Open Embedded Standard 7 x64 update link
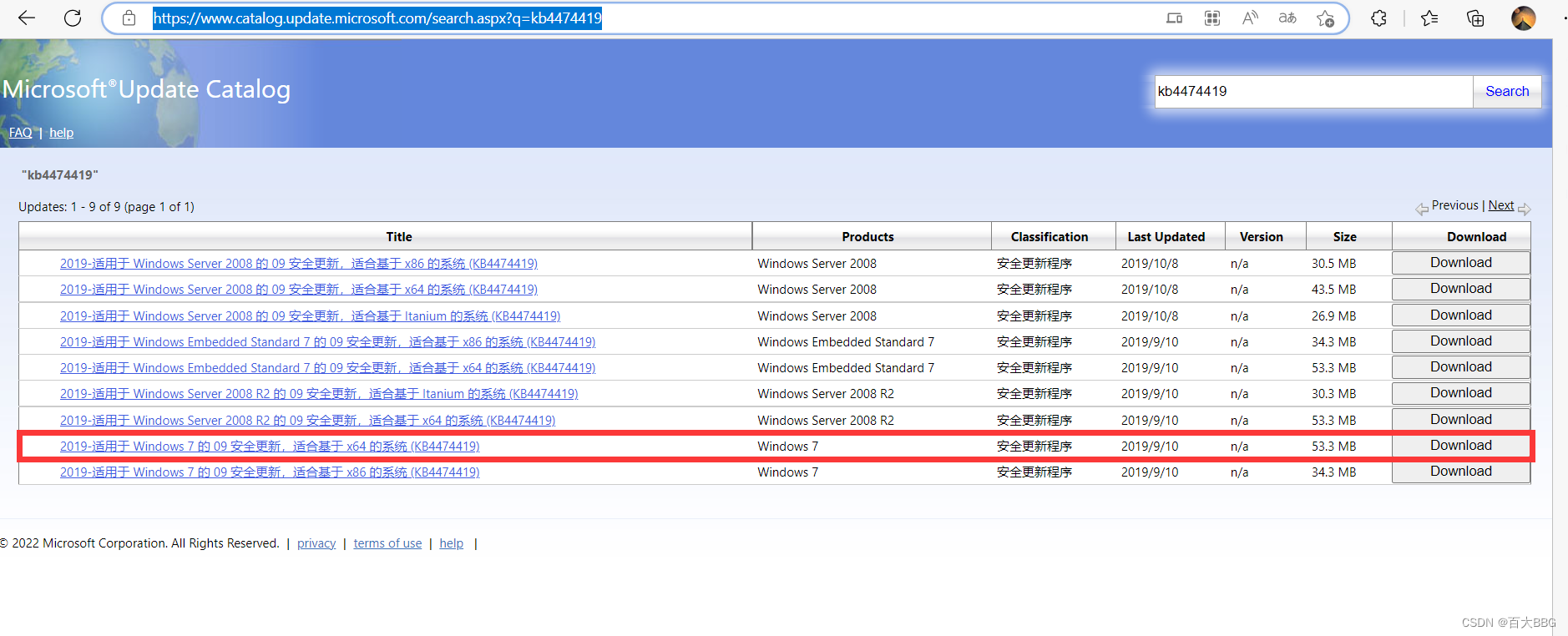This screenshot has height=636, width=1568. click(327, 368)
